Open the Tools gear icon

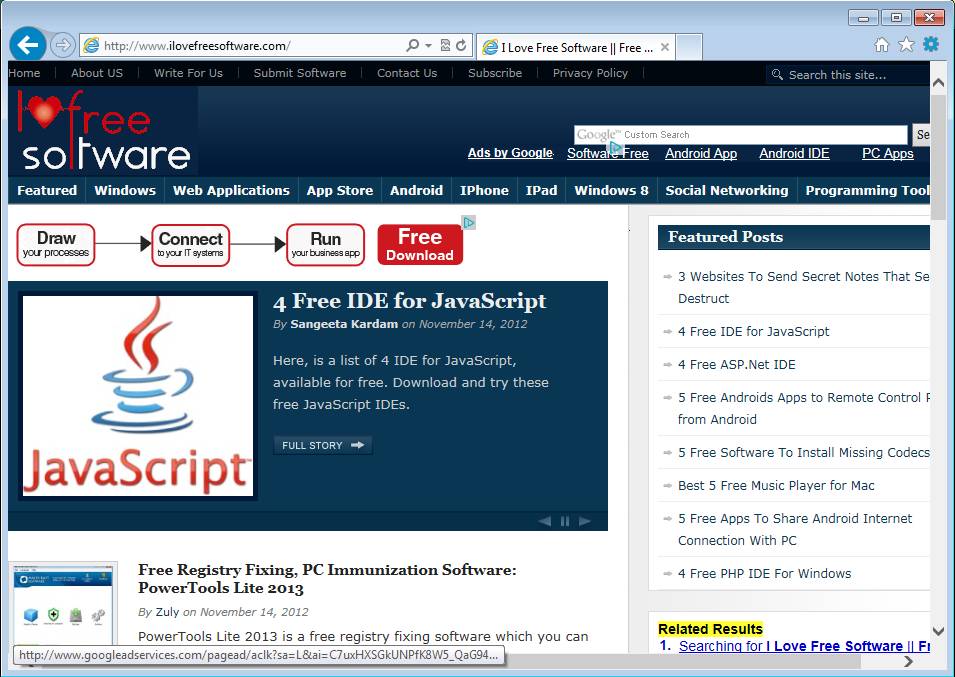coord(931,44)
